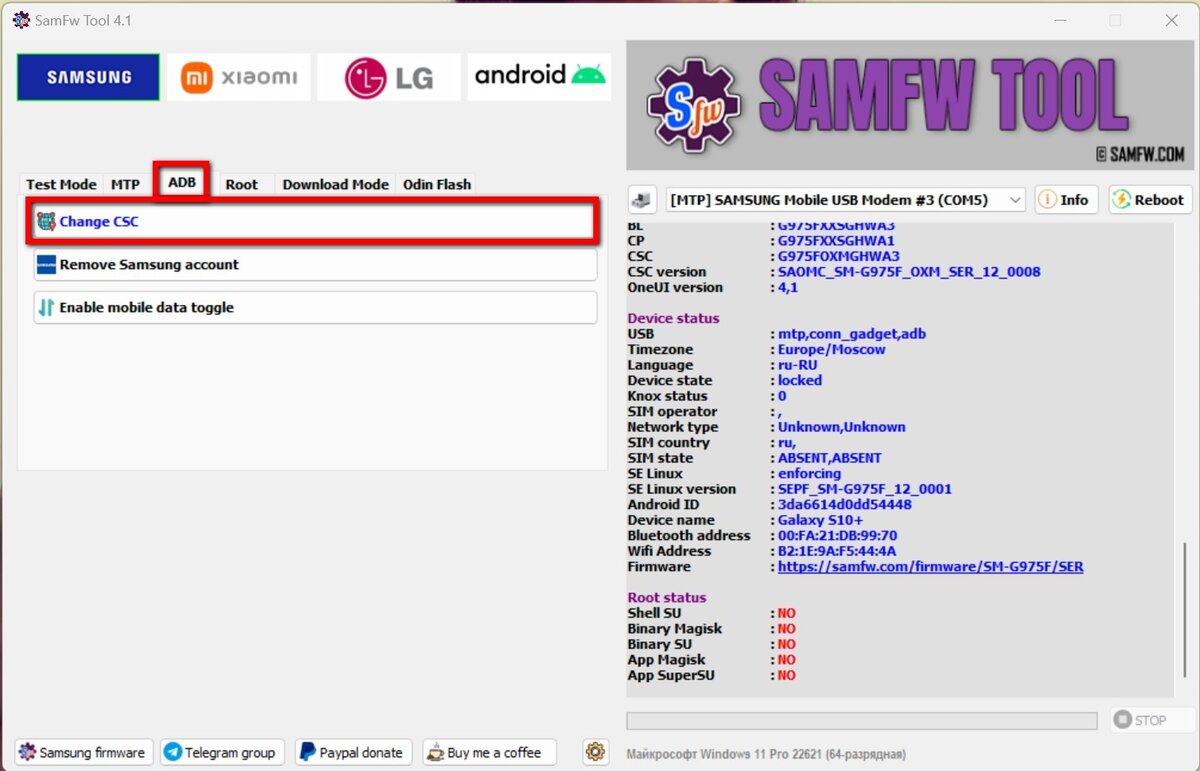Viewport: 1200px width, 771px height.
Task: Click the Samsung account icon
Action: [x=46, y=265]
